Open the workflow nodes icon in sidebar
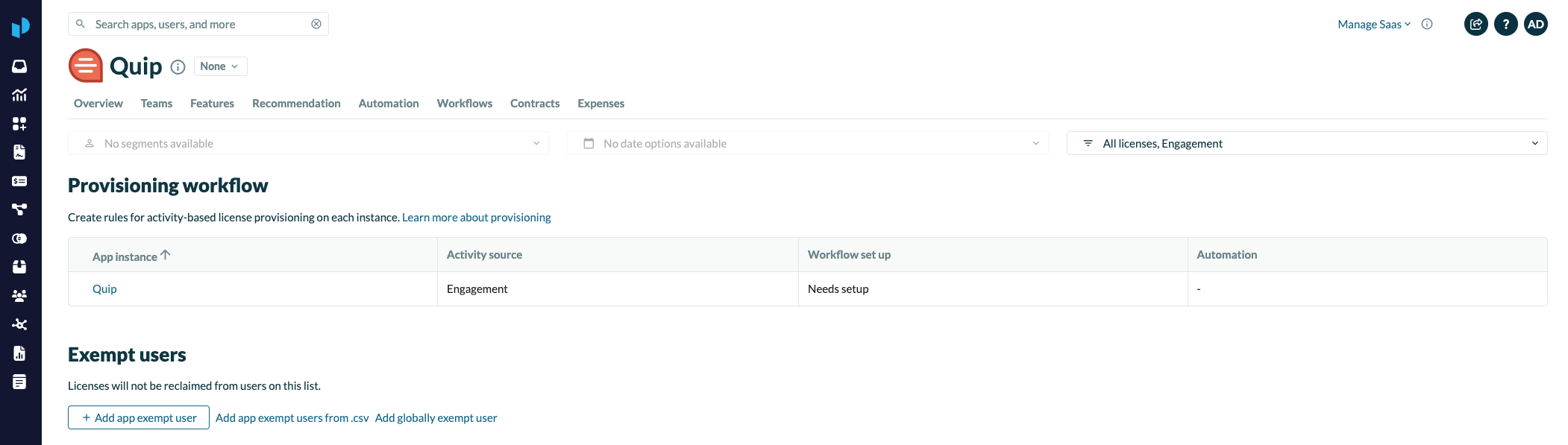Viewport: 1568px width, 445px height. [19, 209]
